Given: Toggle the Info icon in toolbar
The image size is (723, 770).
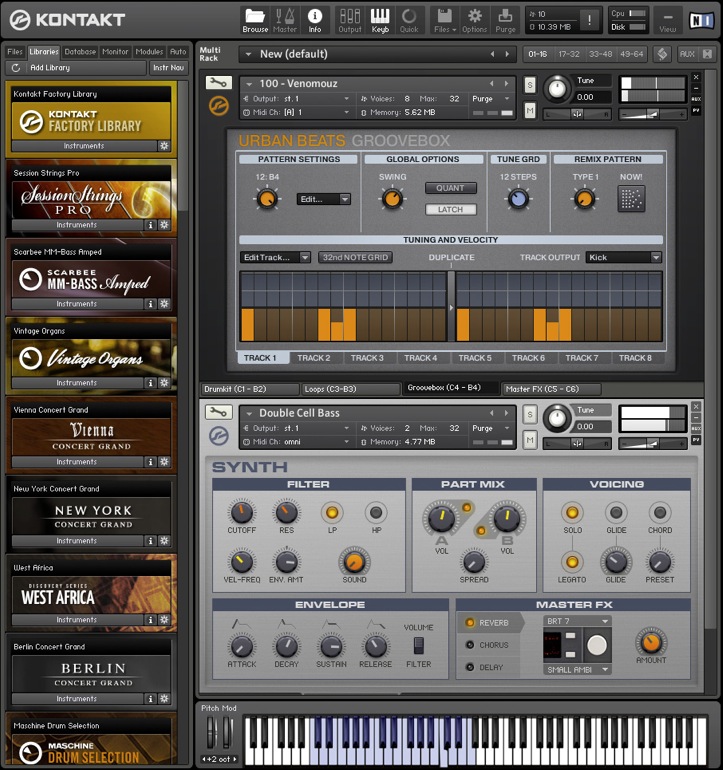Looking at the screenshot, I should pos(315,20).
